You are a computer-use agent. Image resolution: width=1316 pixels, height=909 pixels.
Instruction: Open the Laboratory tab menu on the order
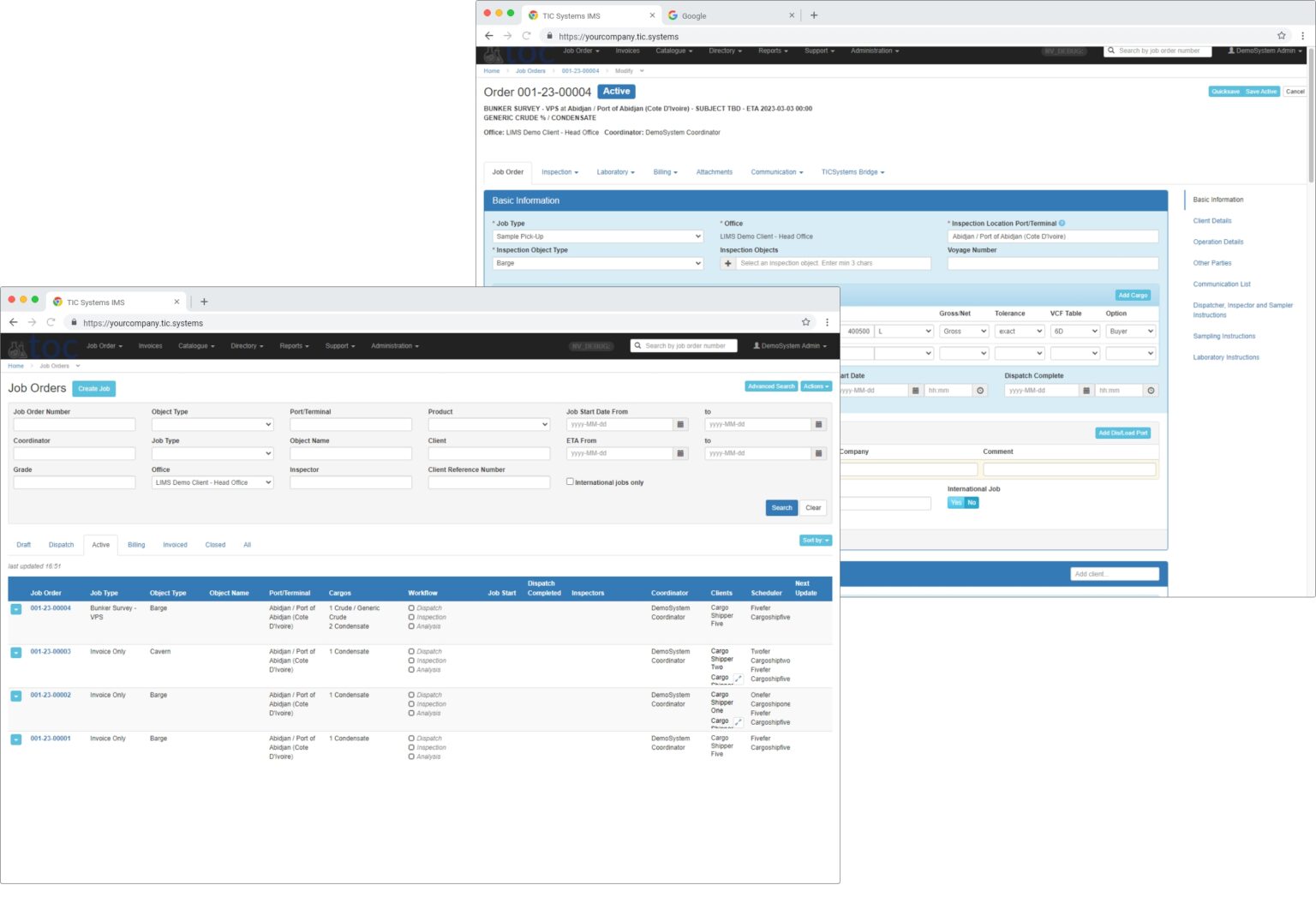[x=615, y=172]
